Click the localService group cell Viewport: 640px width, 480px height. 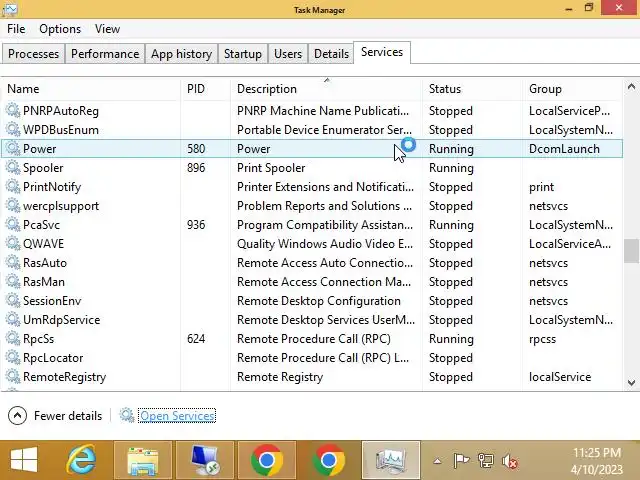coord(560,377)
